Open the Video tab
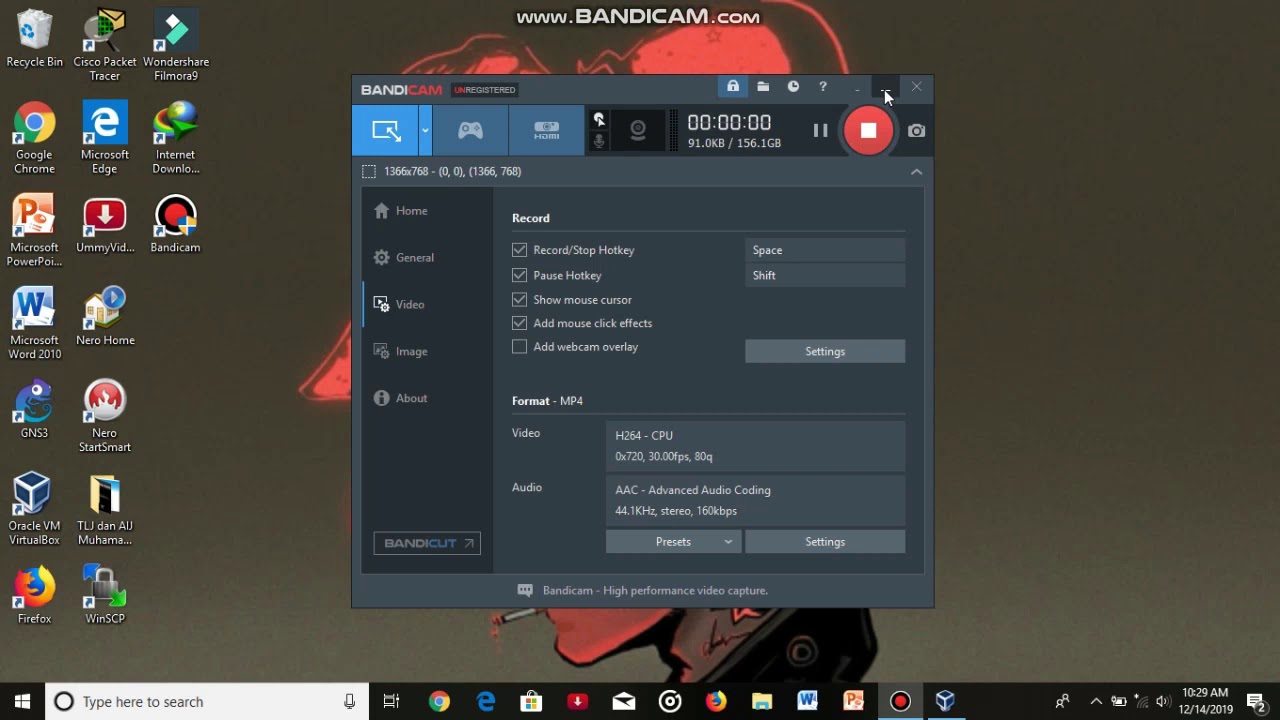 pos(399,304)
